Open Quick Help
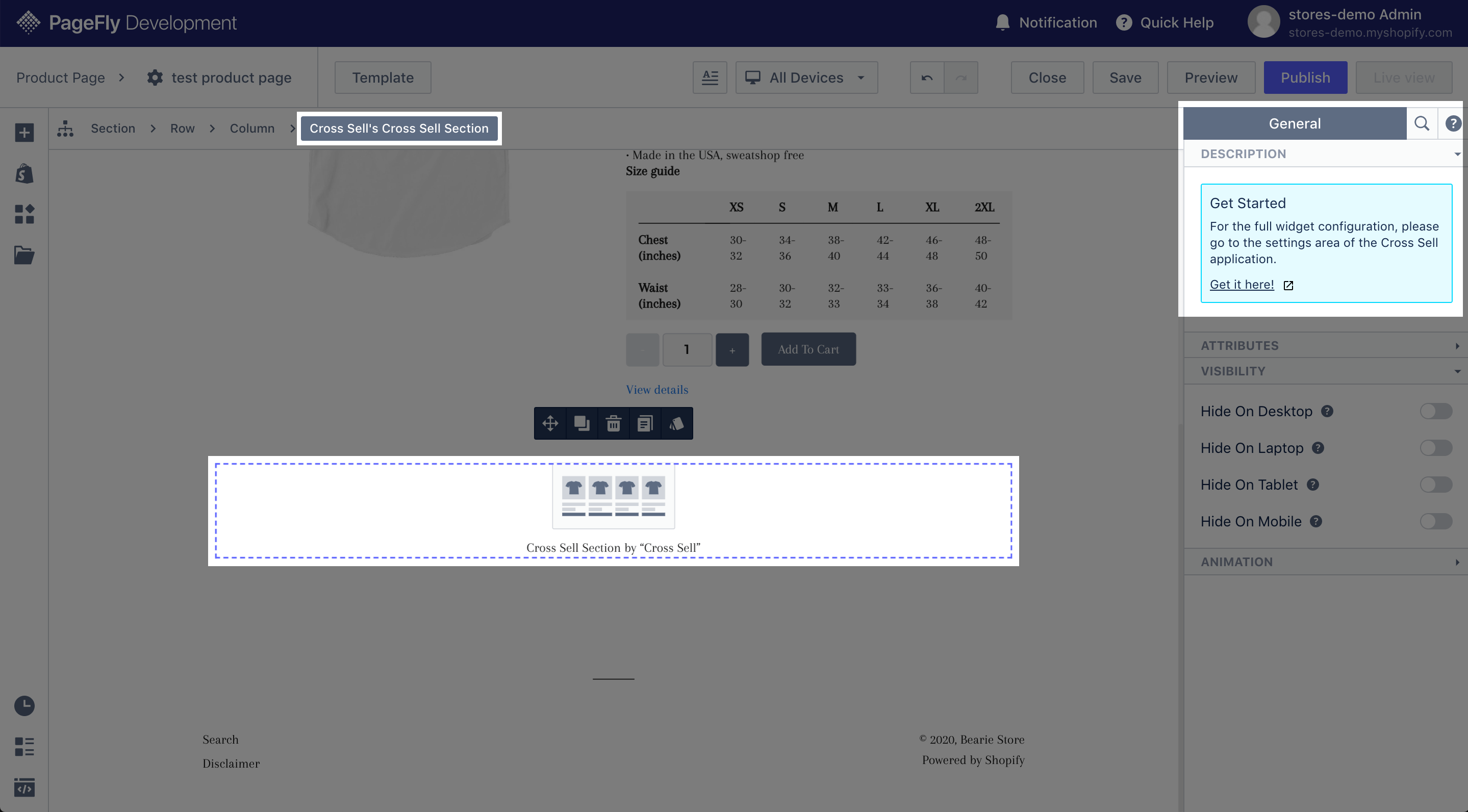 coord(1165,22)
